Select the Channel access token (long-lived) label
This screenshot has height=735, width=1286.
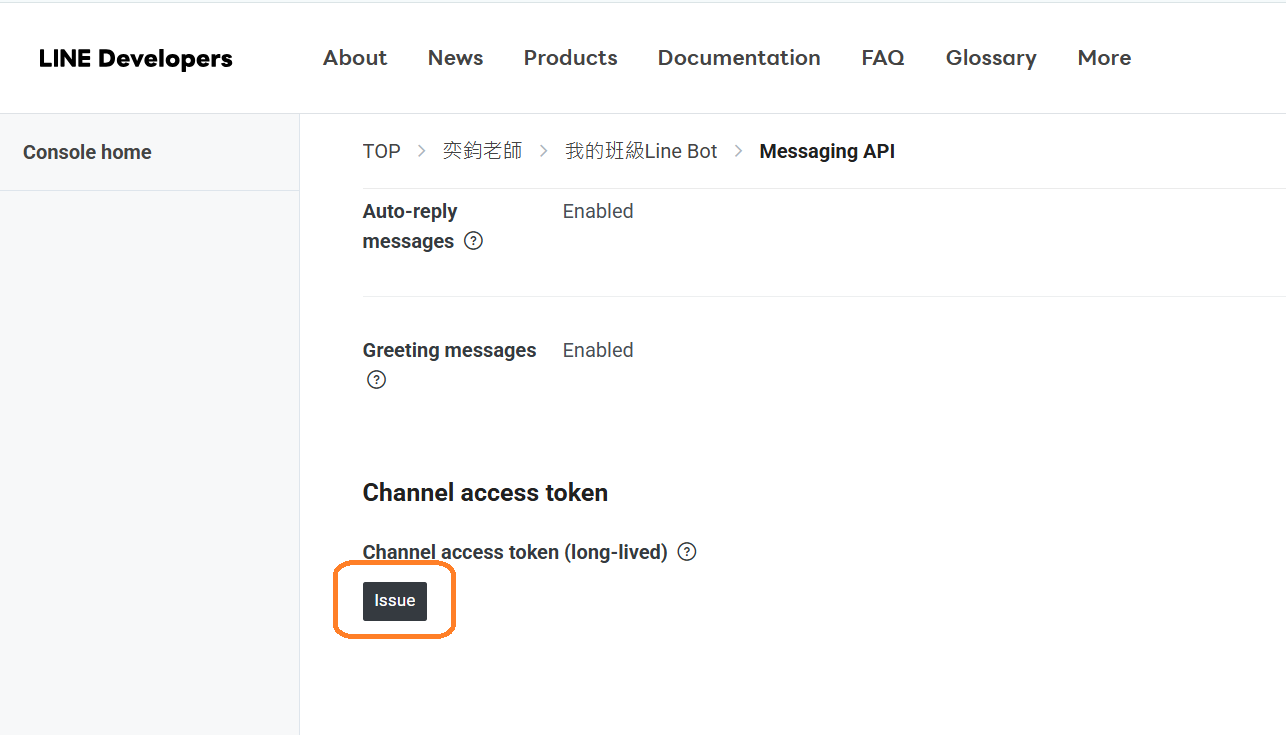click(515, 552)
